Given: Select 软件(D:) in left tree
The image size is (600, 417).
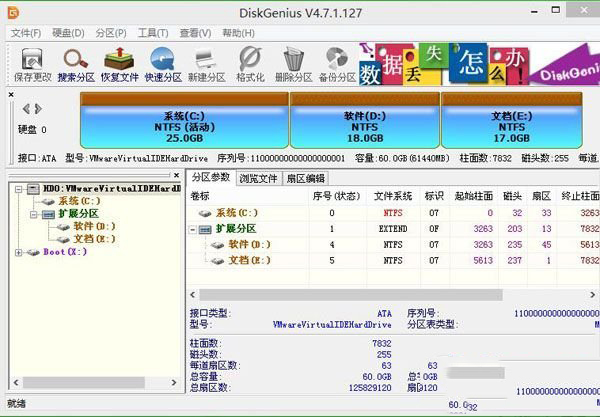Looking at the screenshot, I should [x=94, y=226].
